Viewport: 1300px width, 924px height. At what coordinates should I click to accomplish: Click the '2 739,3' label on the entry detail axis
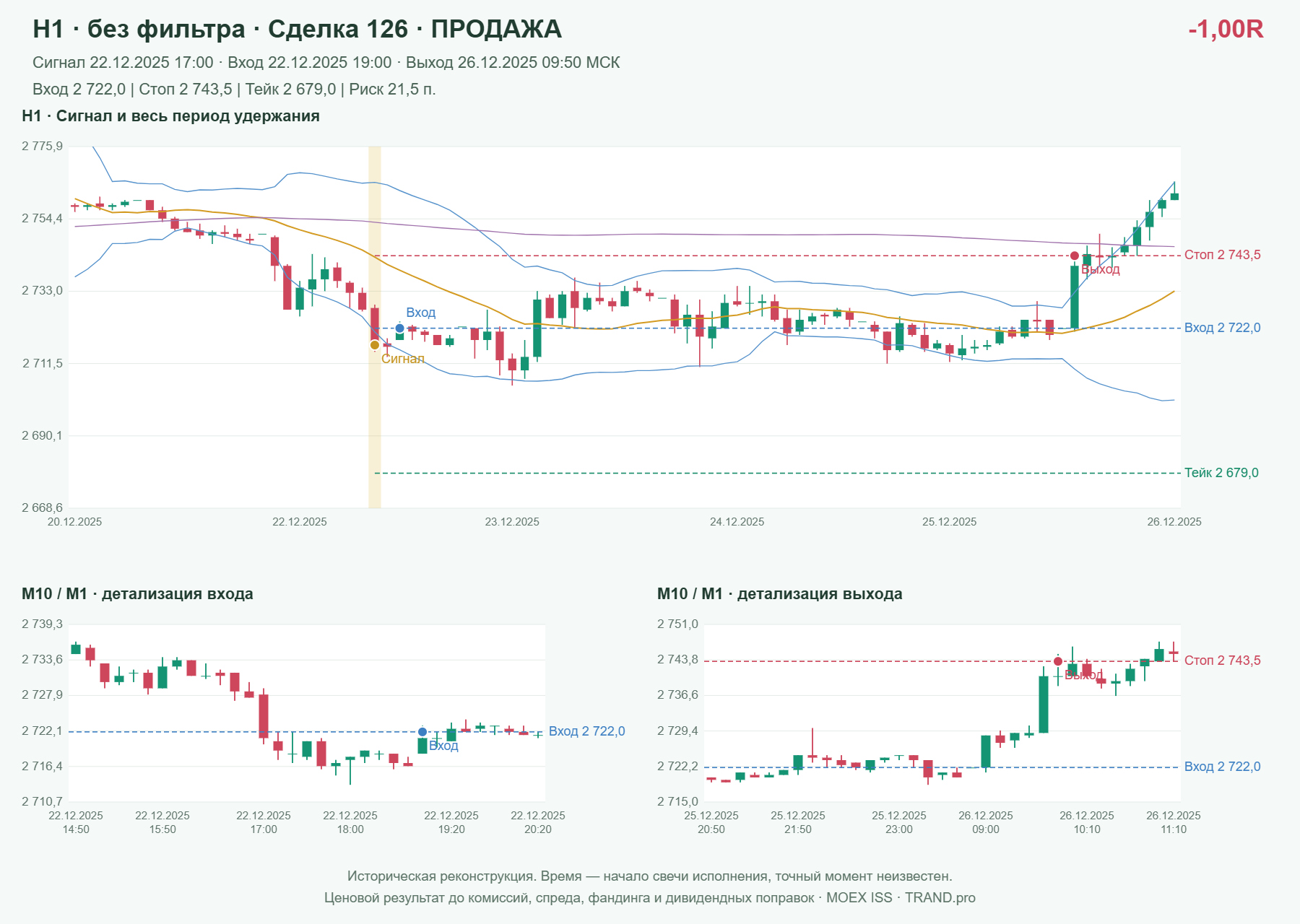point(42,624)
